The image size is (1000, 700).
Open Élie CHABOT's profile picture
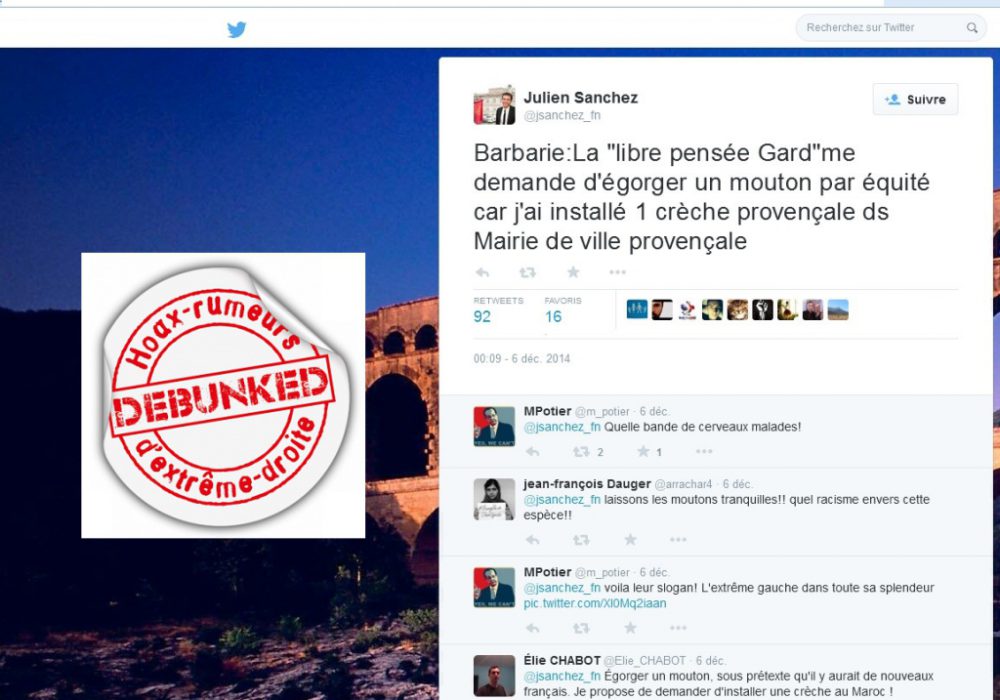(x=494, y=675)
